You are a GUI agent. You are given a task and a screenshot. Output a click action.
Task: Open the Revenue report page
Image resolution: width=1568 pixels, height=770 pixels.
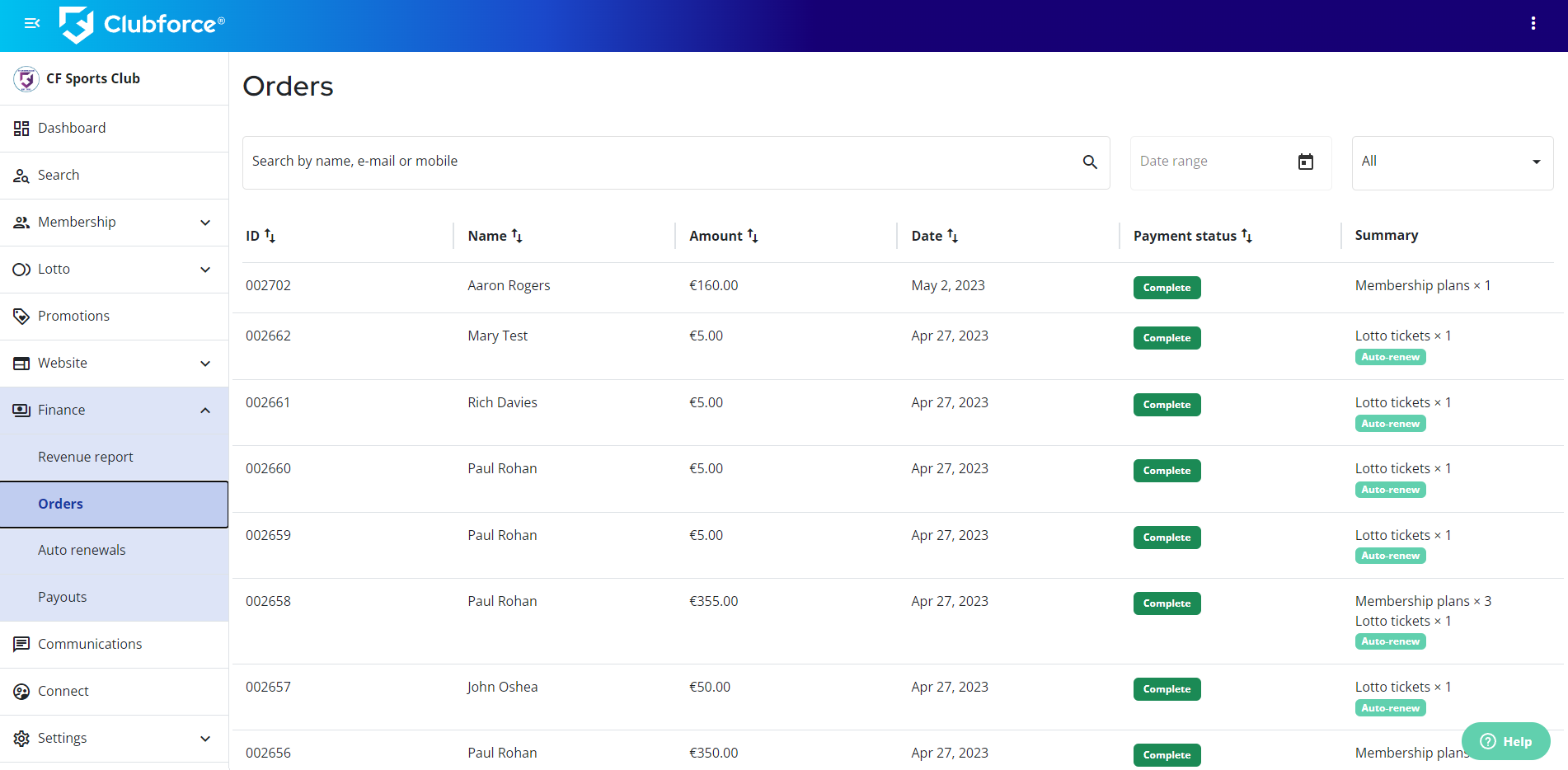[x=86, y=458]
